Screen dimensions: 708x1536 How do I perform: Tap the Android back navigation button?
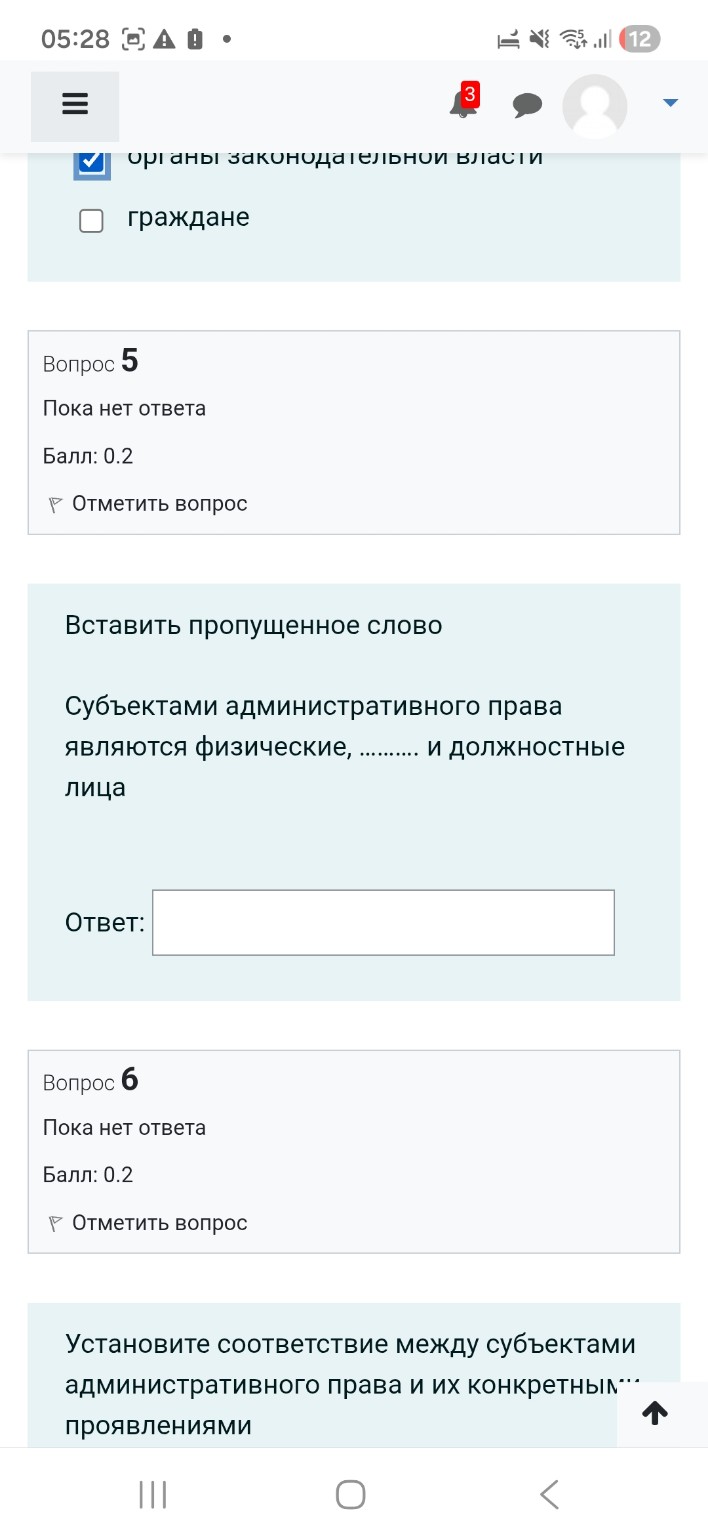click(548, 1494)
